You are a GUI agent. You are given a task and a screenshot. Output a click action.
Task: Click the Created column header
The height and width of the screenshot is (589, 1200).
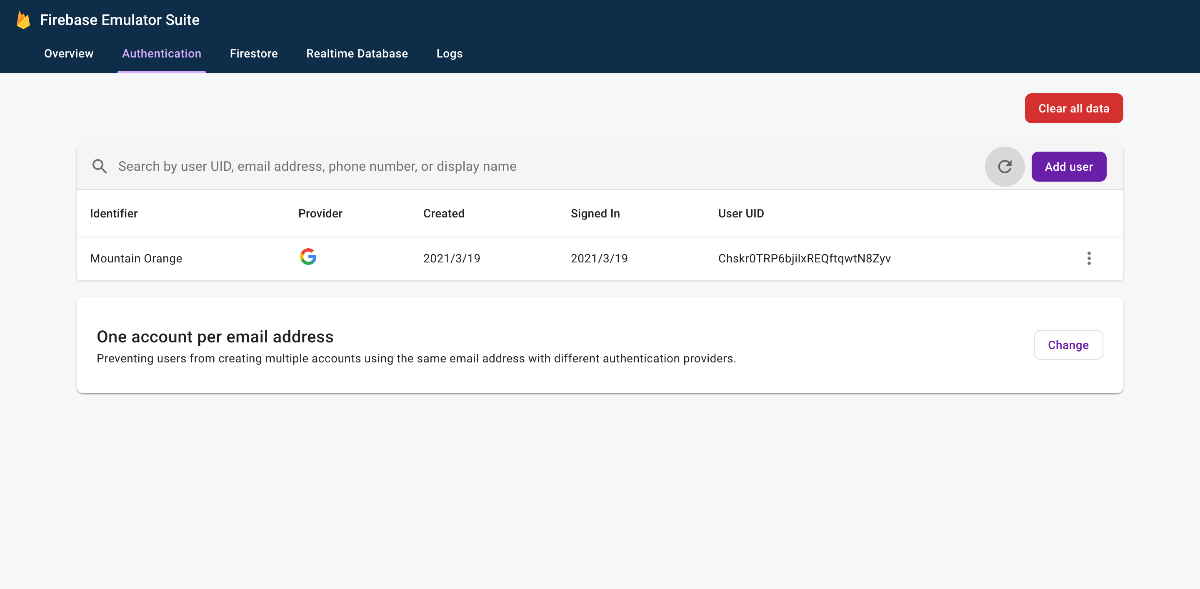point(444,214)
